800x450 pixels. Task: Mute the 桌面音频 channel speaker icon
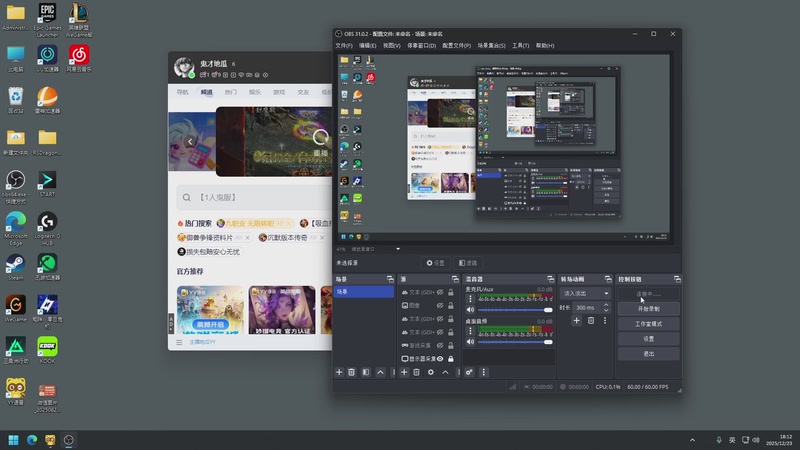click(x=470, y=342)
